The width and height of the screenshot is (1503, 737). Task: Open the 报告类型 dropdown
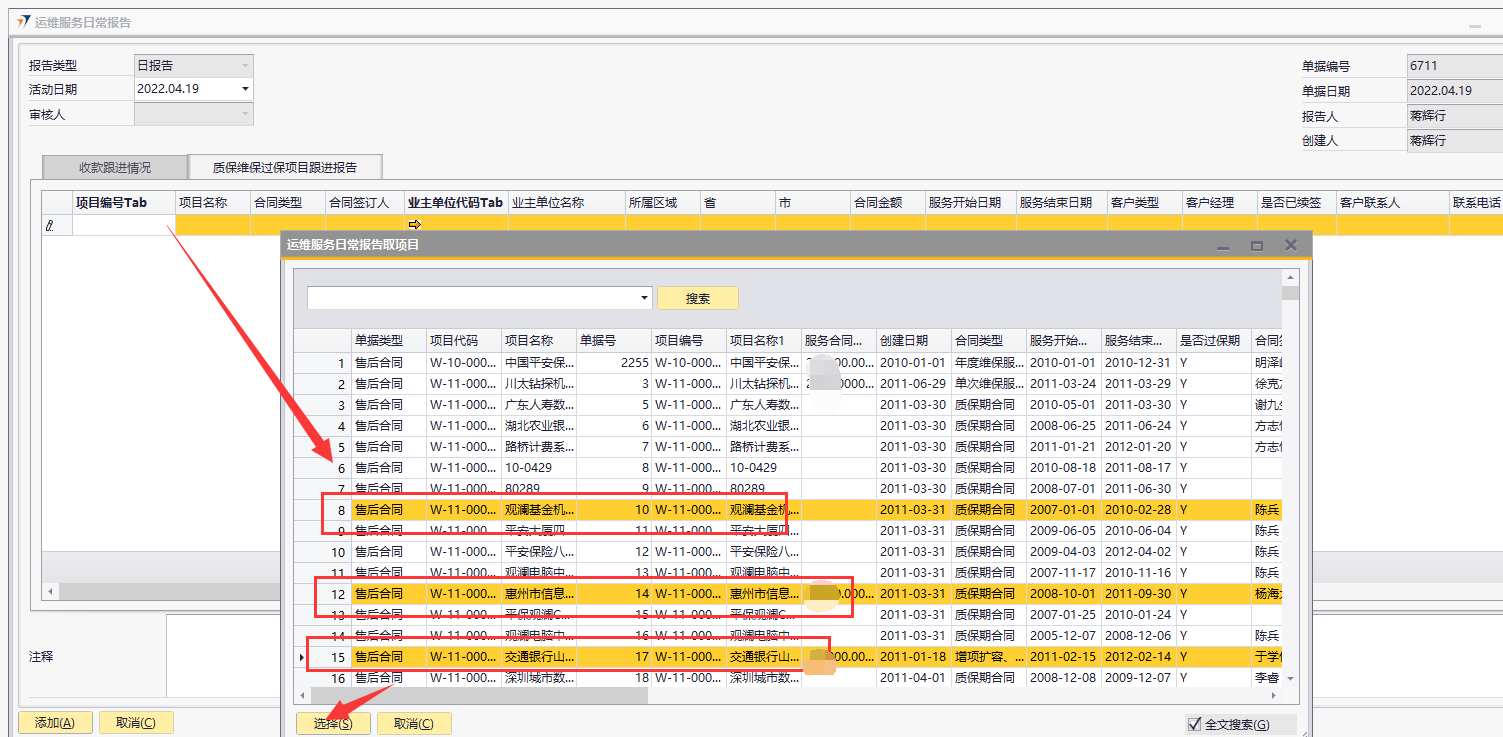tap(245, 65)
